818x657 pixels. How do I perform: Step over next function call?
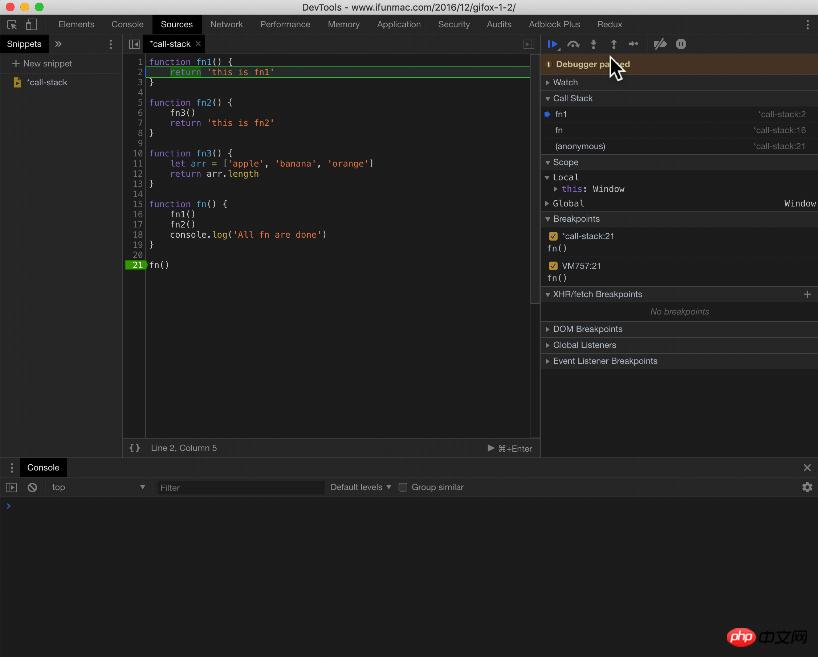(573, 44)
